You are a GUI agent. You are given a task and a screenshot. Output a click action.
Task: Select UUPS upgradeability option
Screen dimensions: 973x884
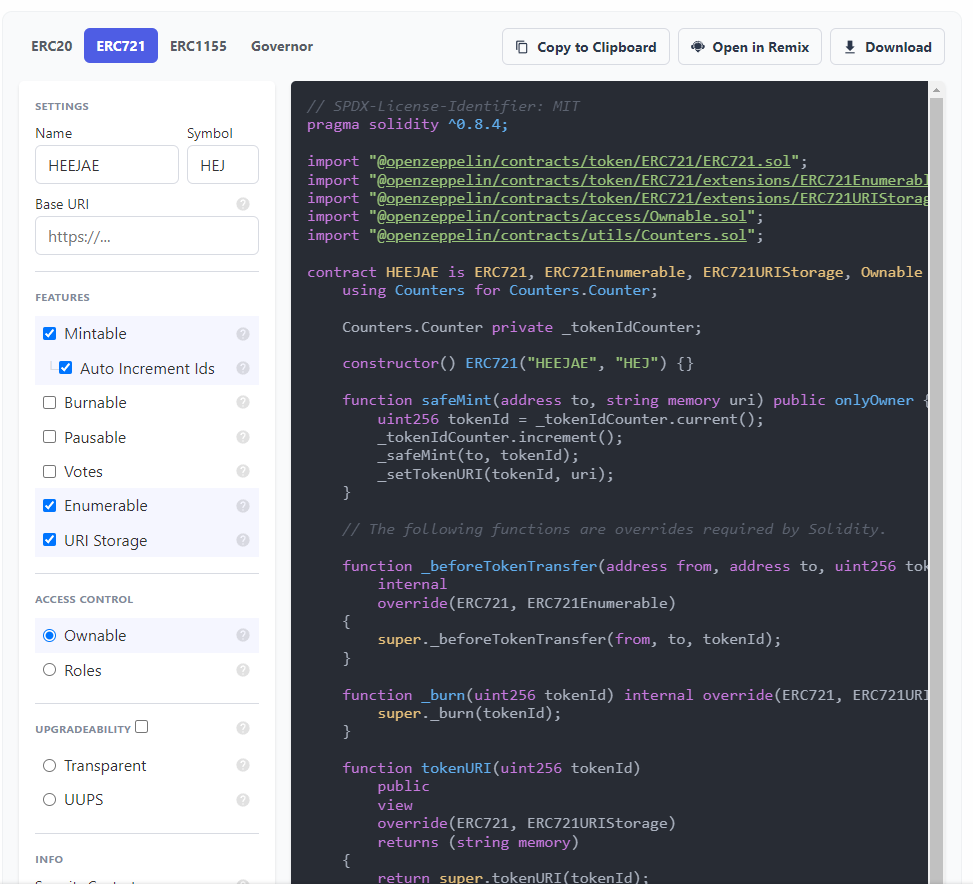point(50,800)
